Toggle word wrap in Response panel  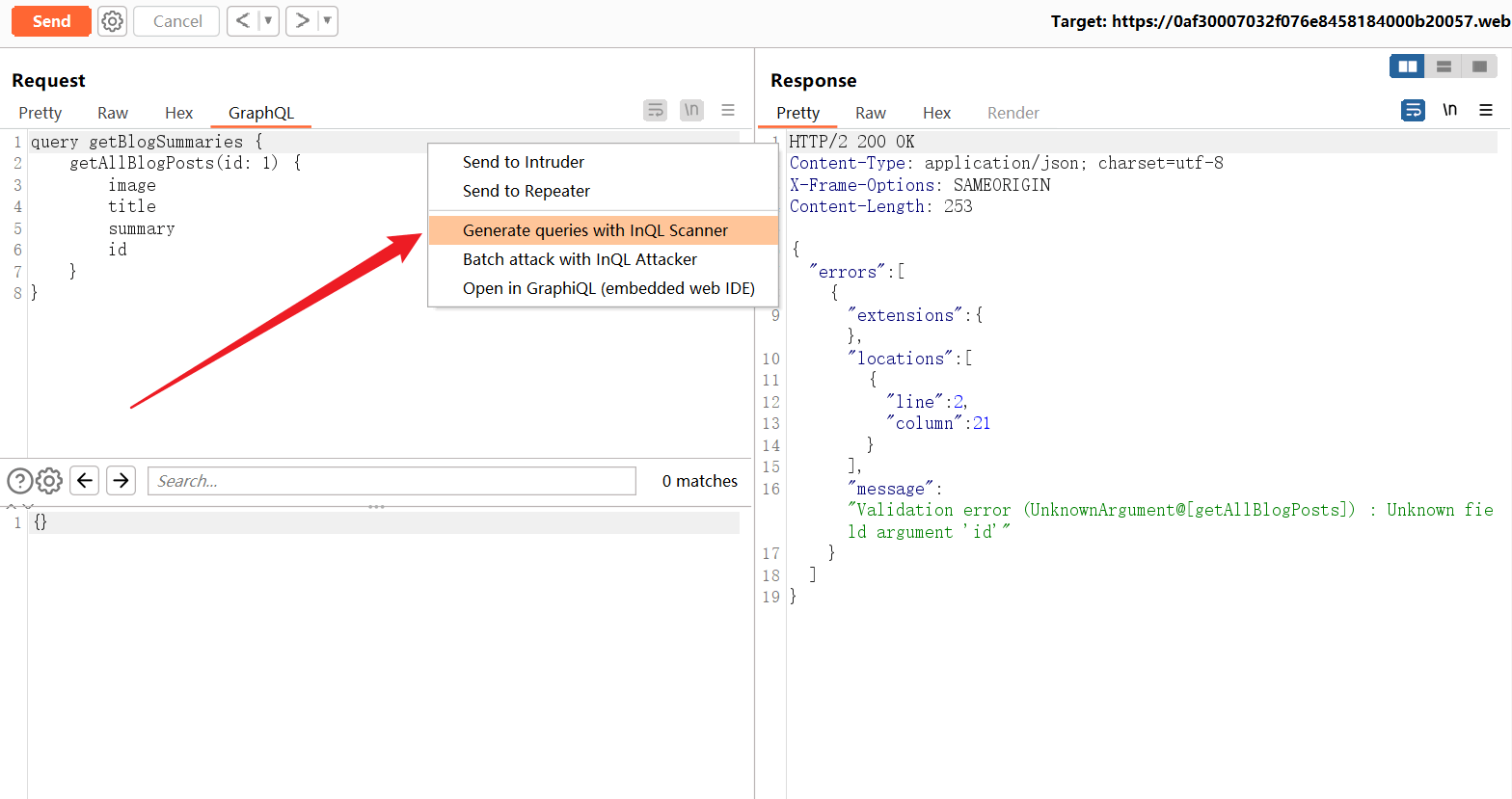(x=1413, y=110)
